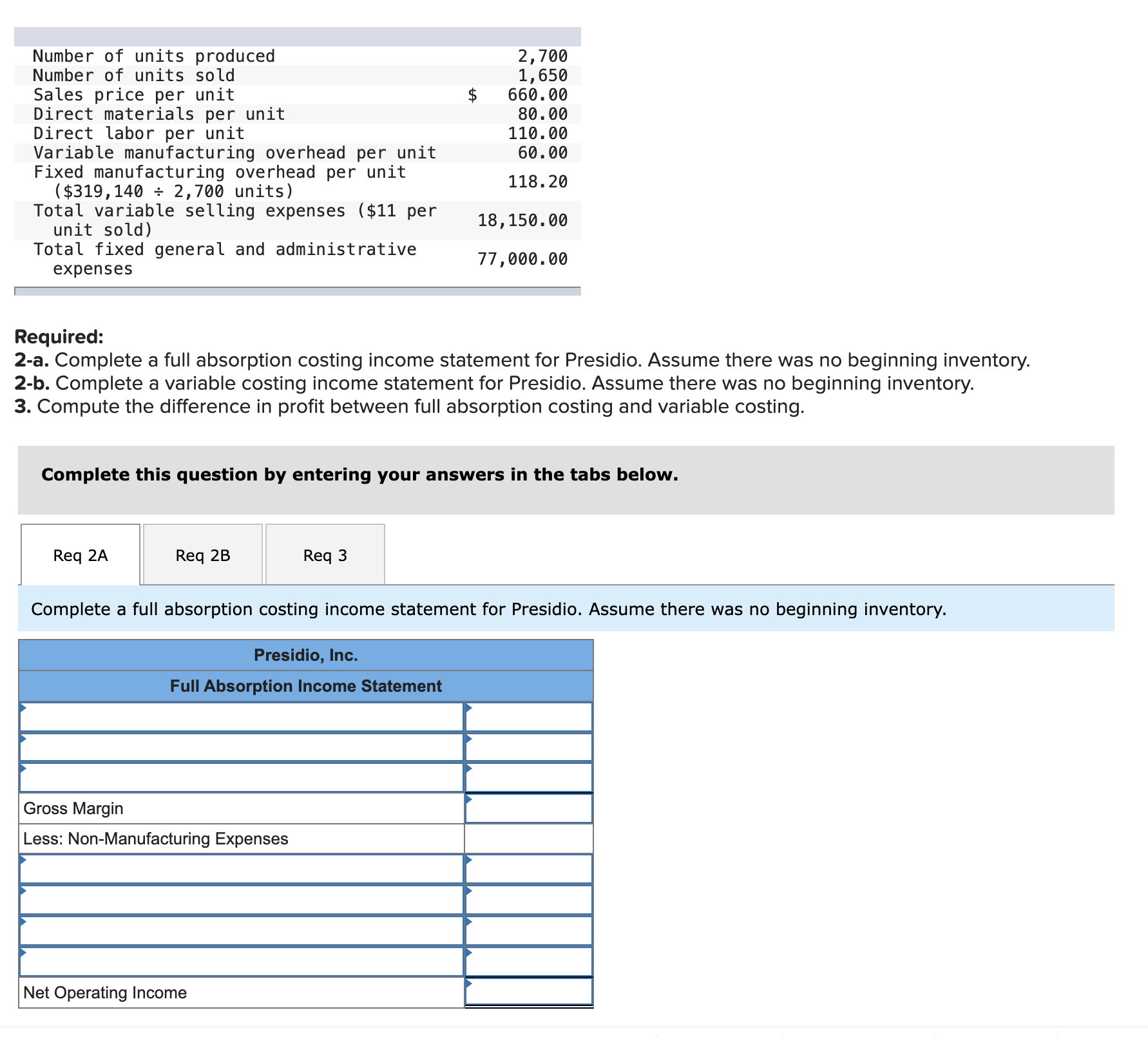Screen dimensions: 1148x1037
Task: Click the Gross Margin row label
Action: click(73, 808)
